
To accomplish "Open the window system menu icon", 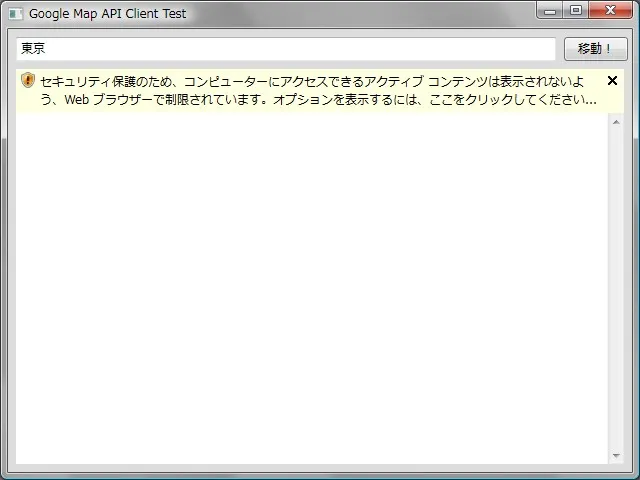I will coord(15,14).
